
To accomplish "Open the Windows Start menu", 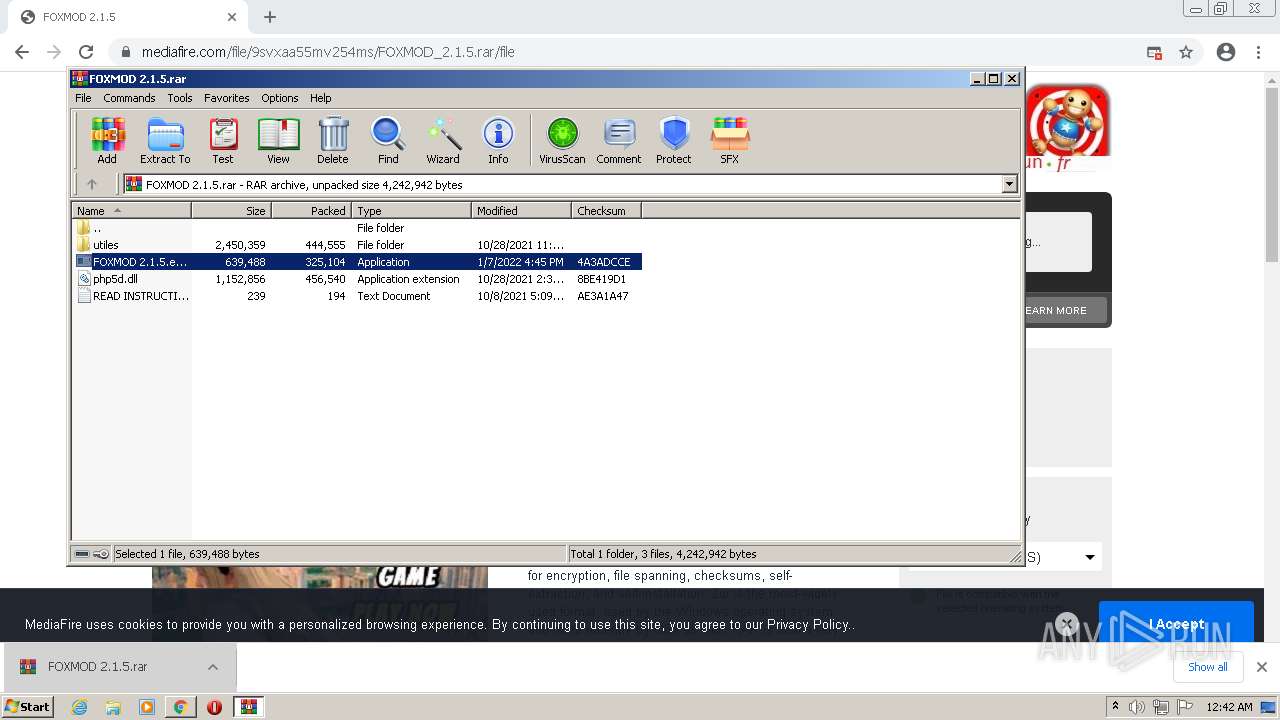I will (28, 706).
